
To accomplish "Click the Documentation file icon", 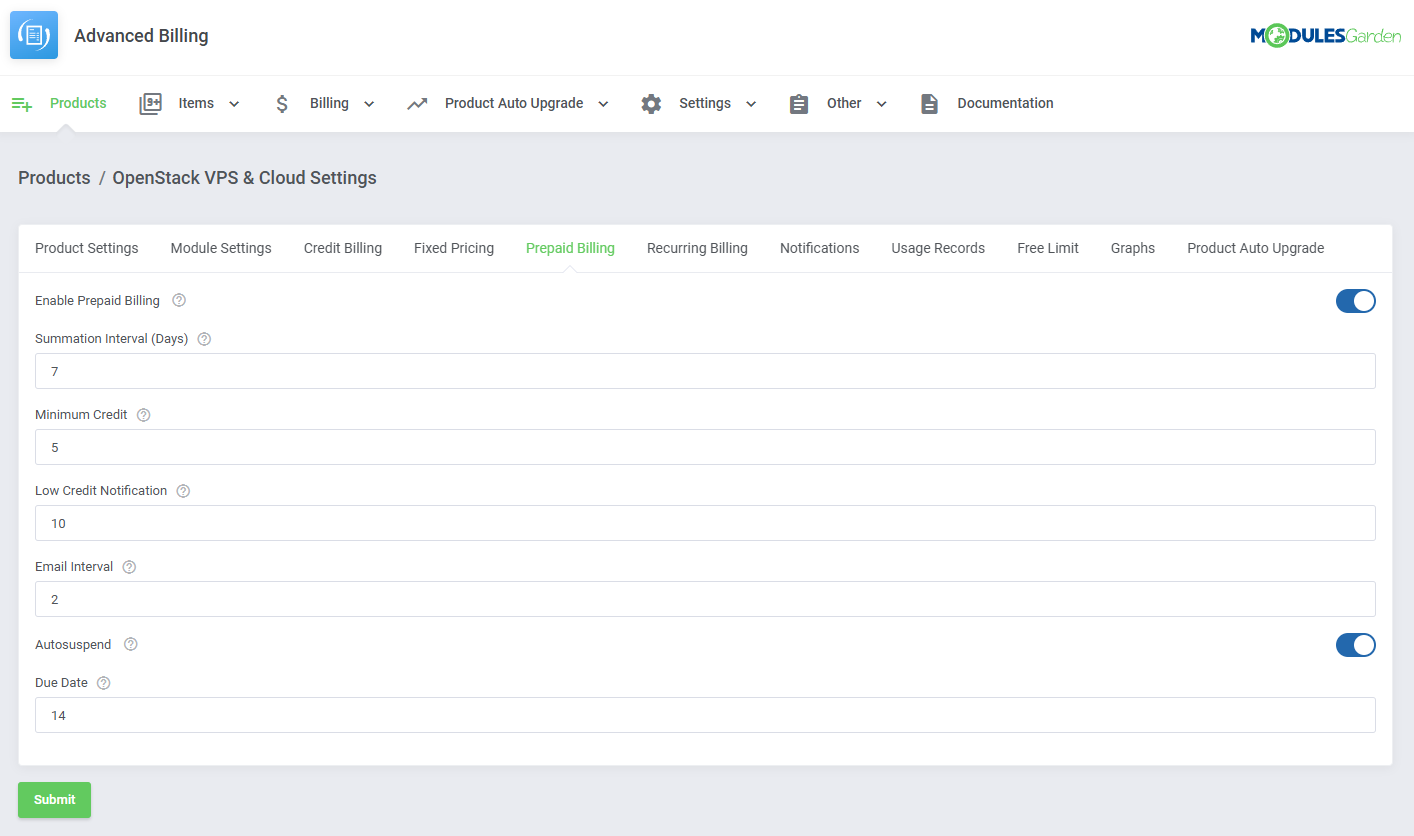I will click(929, 104).
